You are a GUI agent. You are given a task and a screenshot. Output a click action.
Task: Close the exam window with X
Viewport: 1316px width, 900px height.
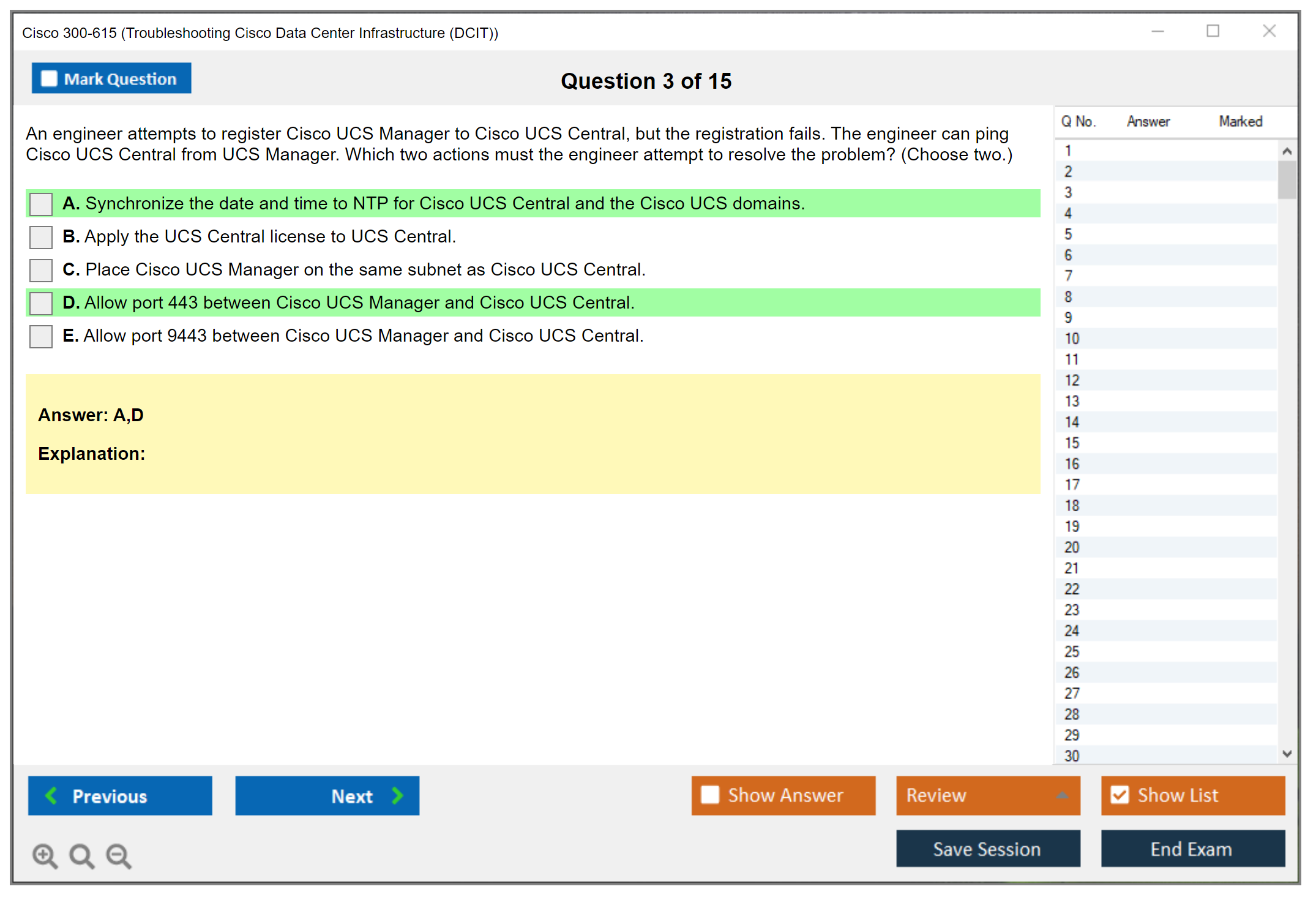coord(1269,31)
